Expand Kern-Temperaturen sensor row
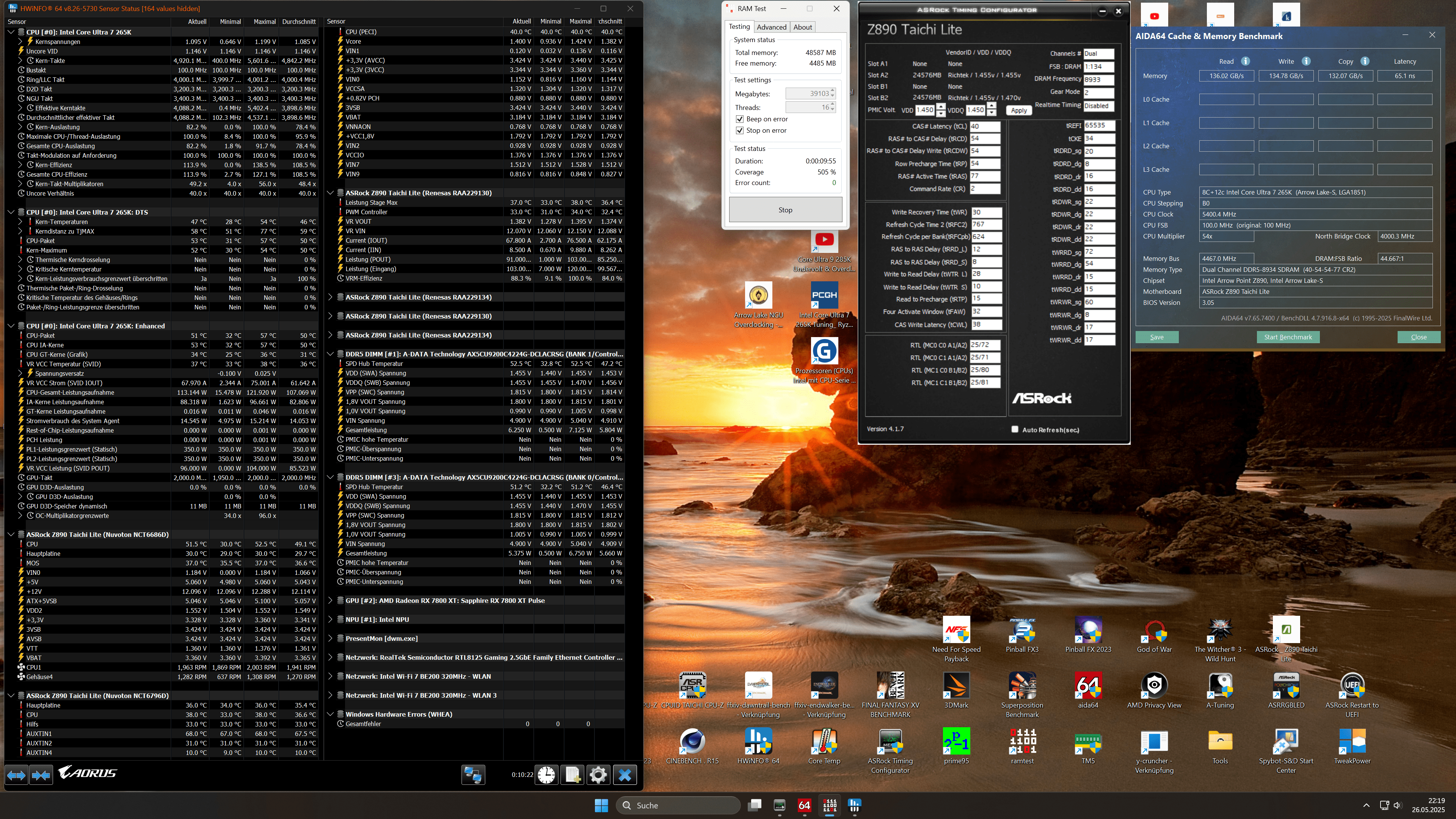The image size is (1456, 819). tap(20, 221)
